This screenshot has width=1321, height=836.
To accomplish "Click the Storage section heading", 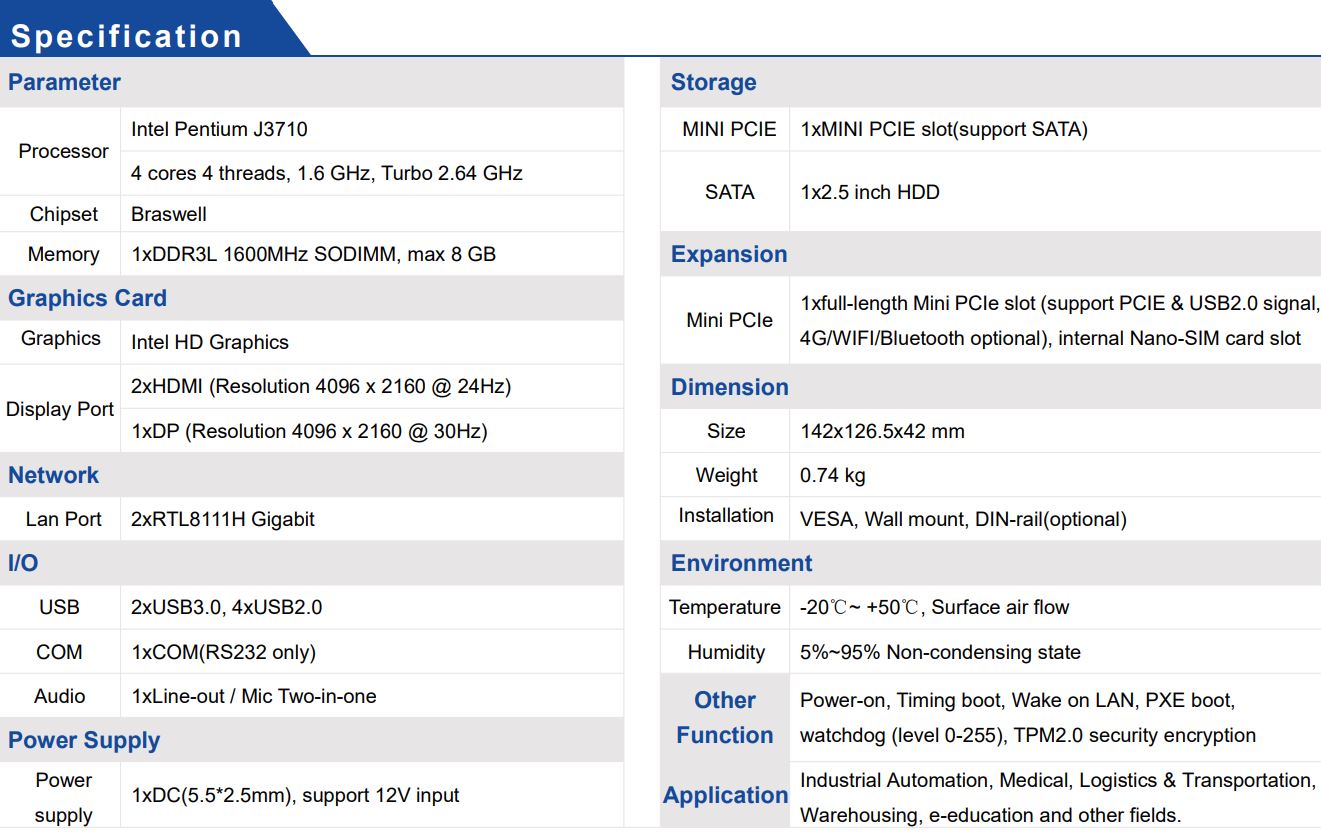I will pos(713,82).
